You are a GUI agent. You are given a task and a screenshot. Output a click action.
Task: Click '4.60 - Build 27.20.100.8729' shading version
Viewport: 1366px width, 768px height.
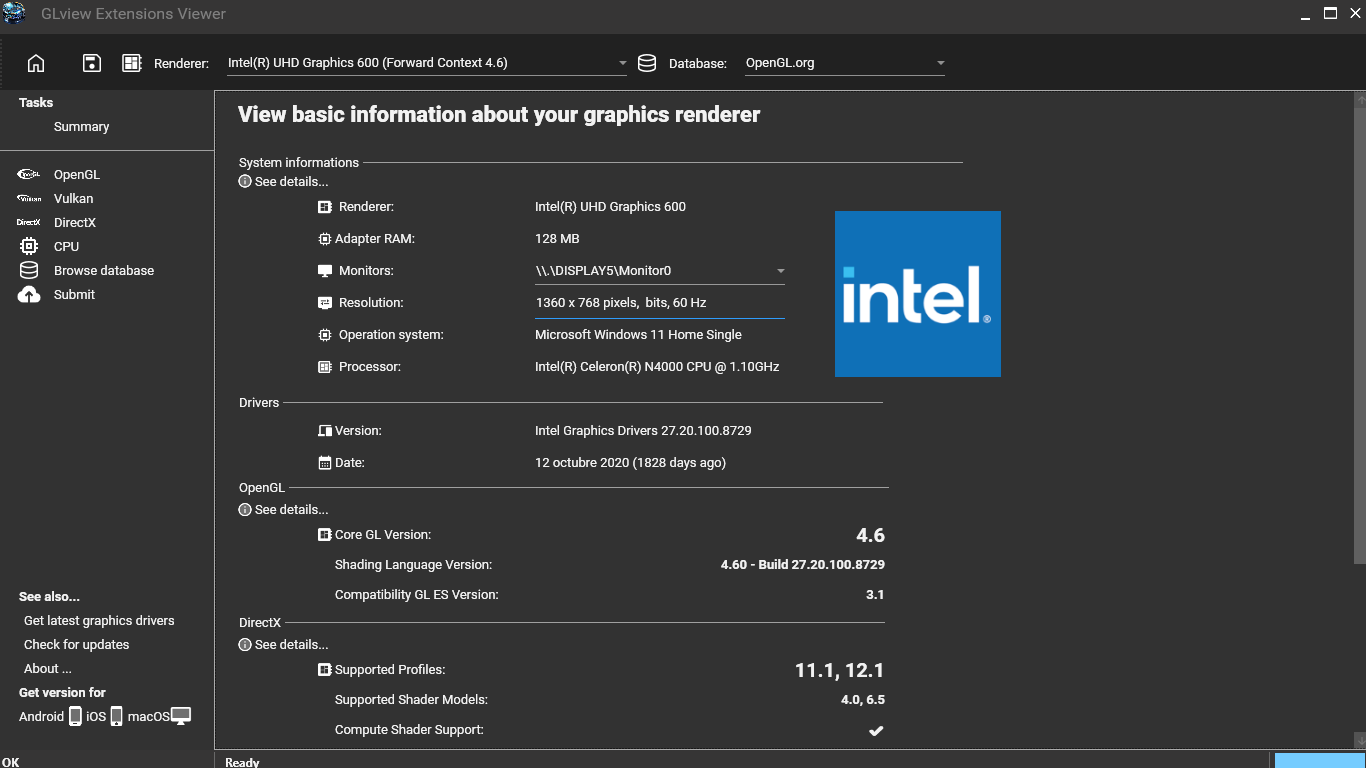[x=803, y=565]
